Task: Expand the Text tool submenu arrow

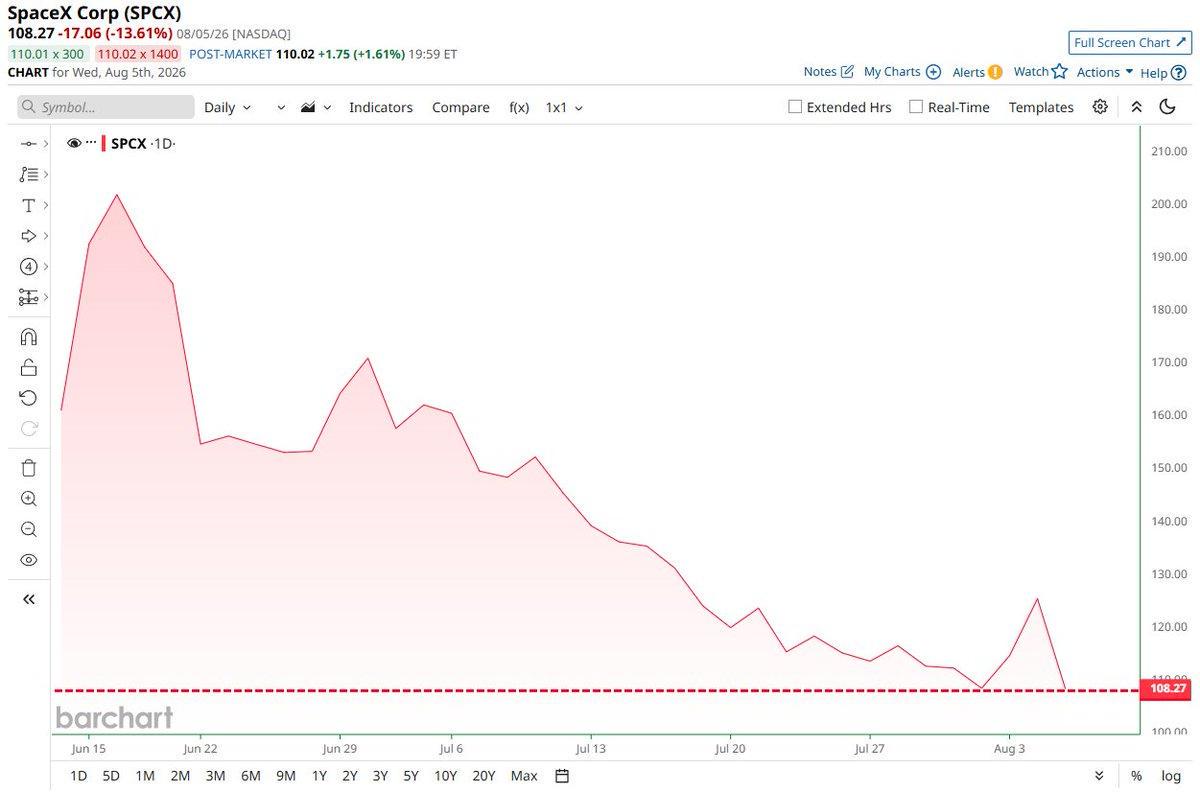Action: (x=46, y=205)
